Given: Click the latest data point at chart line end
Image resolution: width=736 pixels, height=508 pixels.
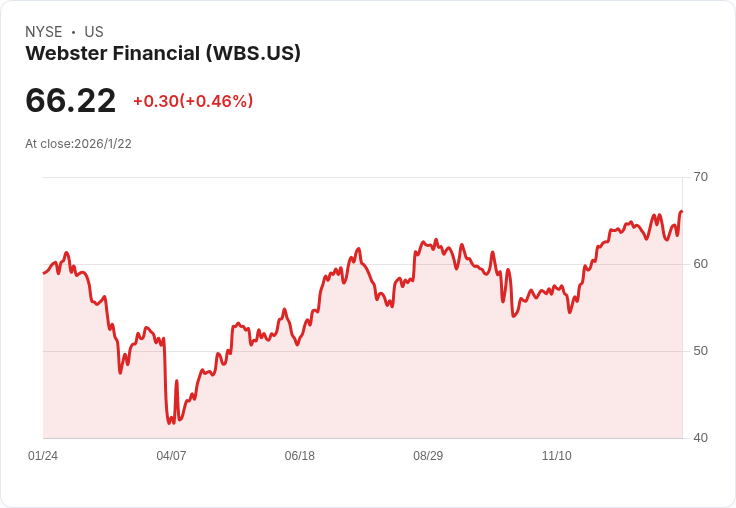Looking at the screenshot, I should click(682, 212).
